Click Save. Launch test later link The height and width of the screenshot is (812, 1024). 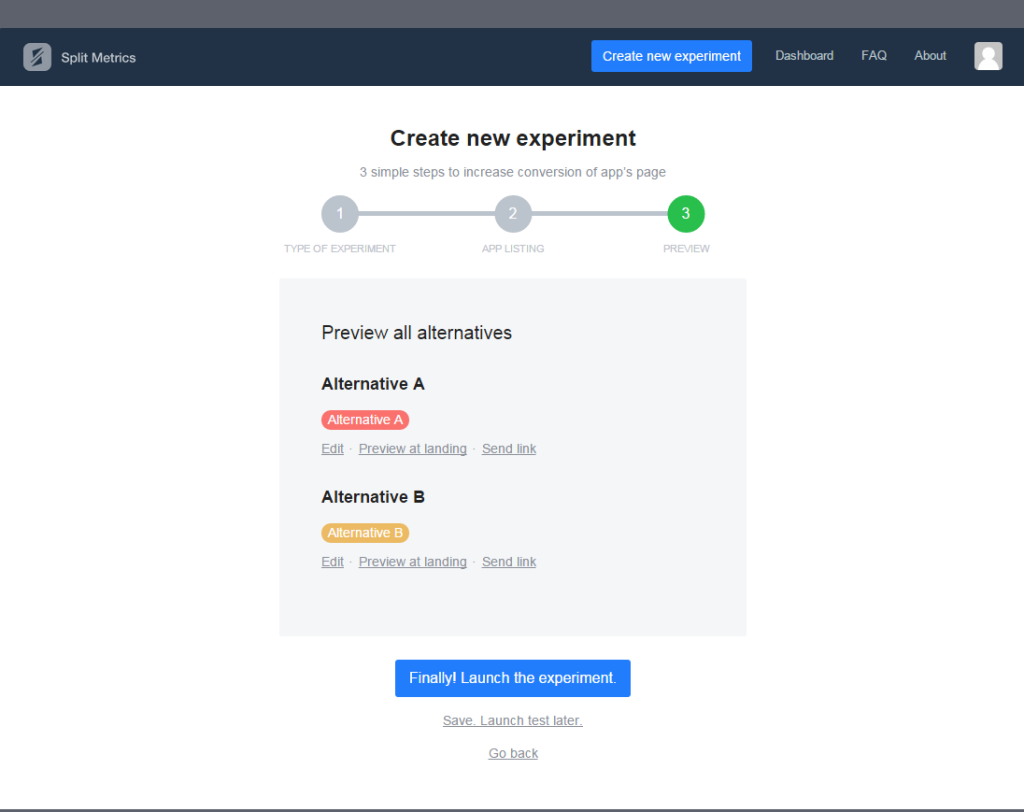(x=512, y=721)
